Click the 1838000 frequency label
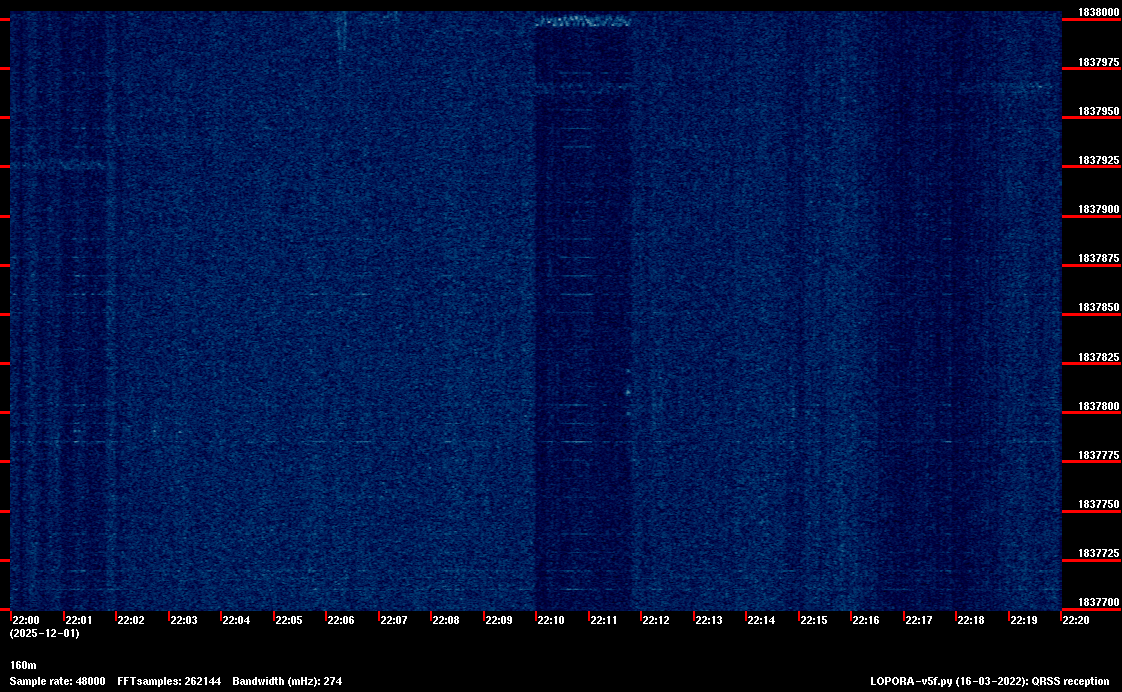 (x=1098, y=13)
